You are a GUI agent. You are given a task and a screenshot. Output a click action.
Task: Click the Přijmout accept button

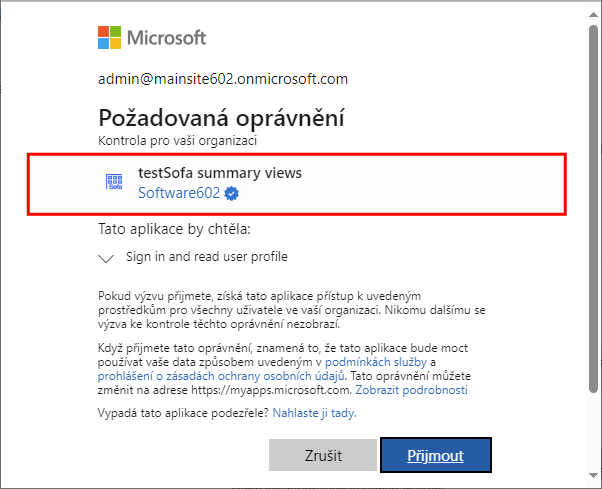click(x=436, y=455)
